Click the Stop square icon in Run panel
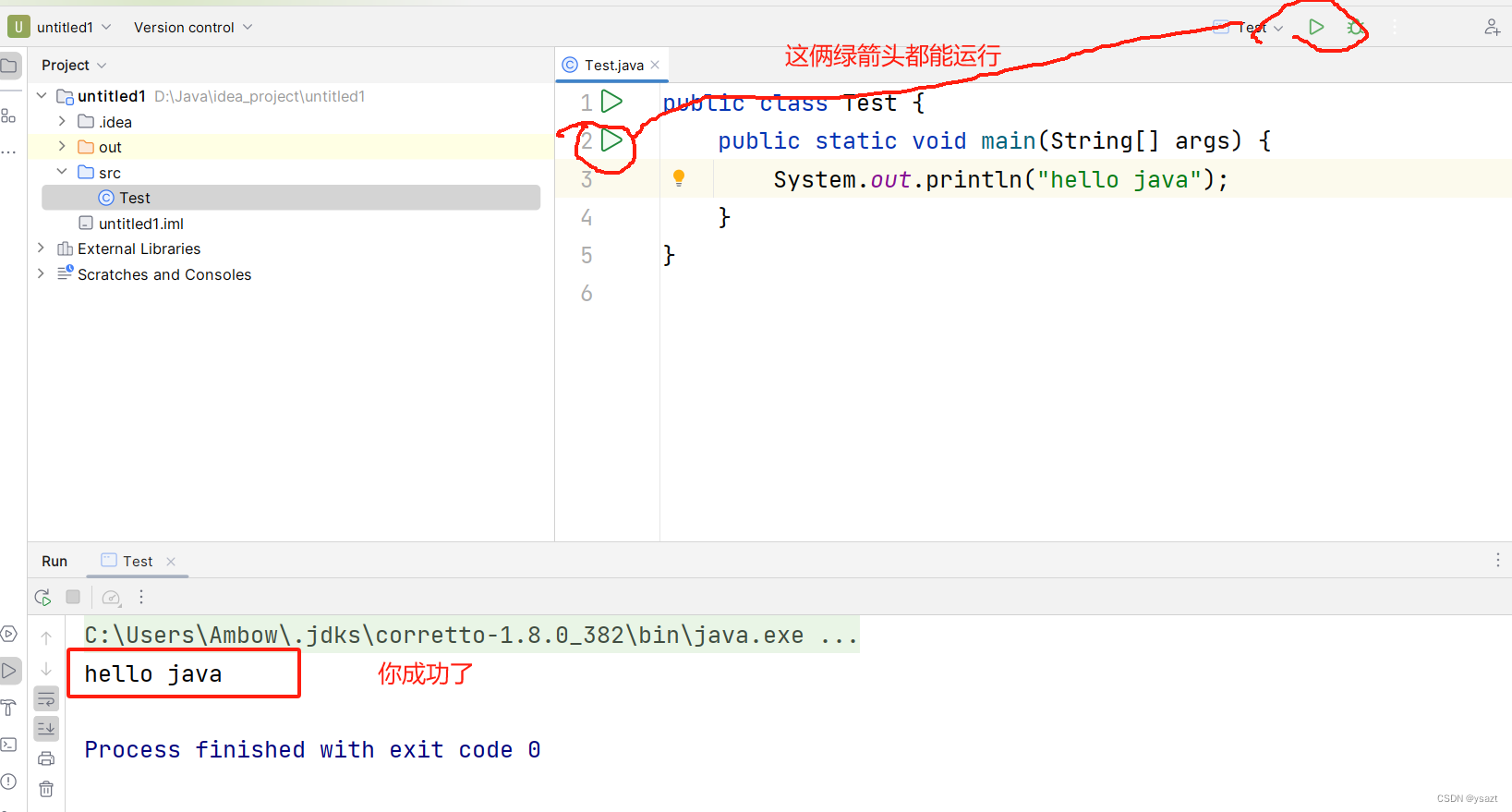Viewport: 1512px width, 812px height. pyautogui.click(x=73, y=597)
